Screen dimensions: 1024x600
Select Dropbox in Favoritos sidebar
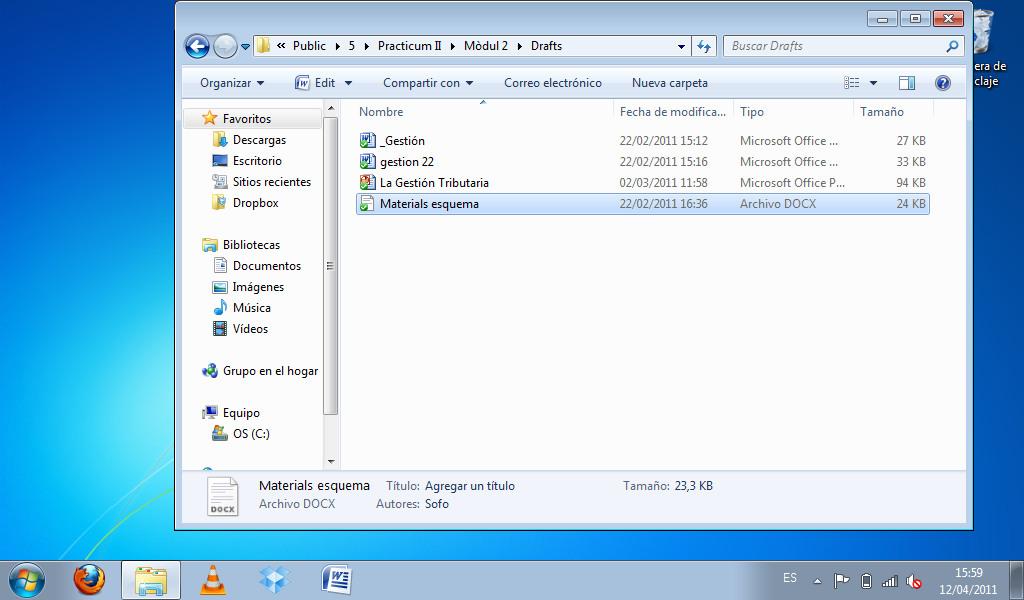[255, 203]
